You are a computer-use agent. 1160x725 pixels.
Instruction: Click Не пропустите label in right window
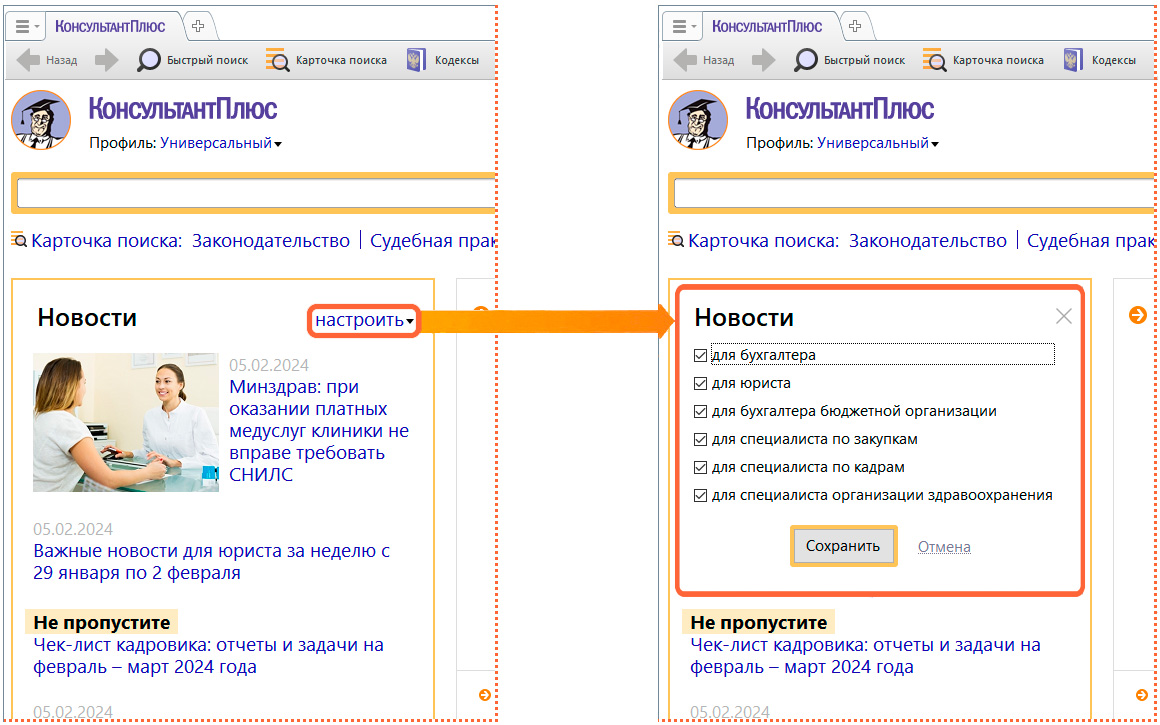(759, 622)
